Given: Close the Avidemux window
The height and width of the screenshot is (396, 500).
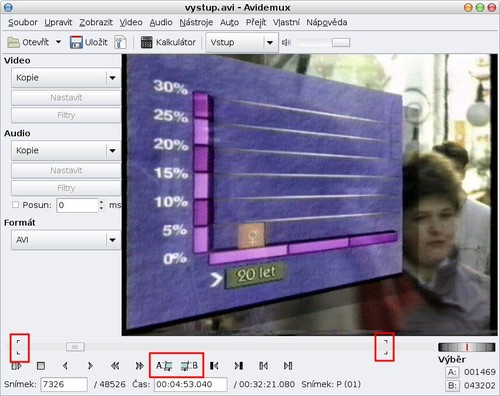Looking at the screenshot, I should pos(492,8).
